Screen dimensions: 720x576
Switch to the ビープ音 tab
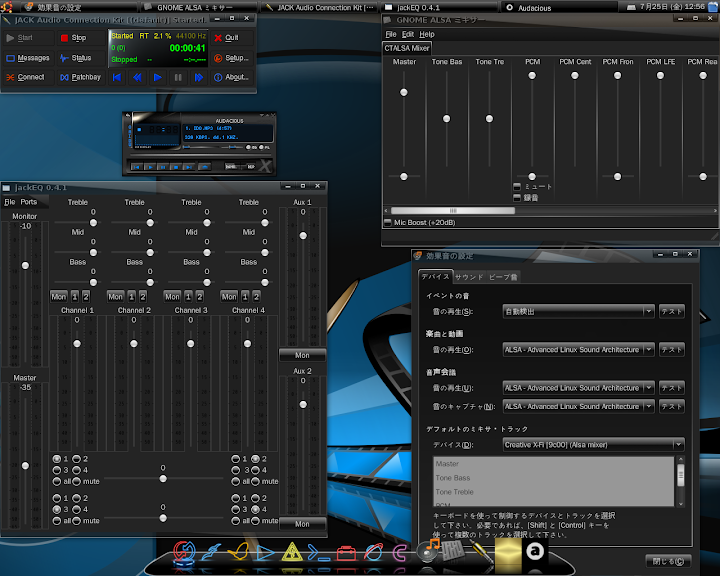tap(503, 277)
